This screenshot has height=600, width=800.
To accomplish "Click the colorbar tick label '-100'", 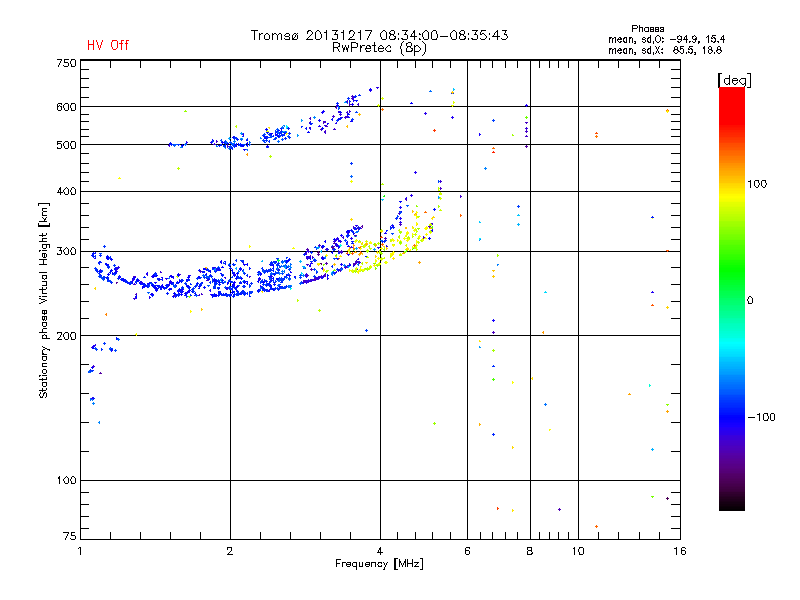I will (x=762, y=417).
